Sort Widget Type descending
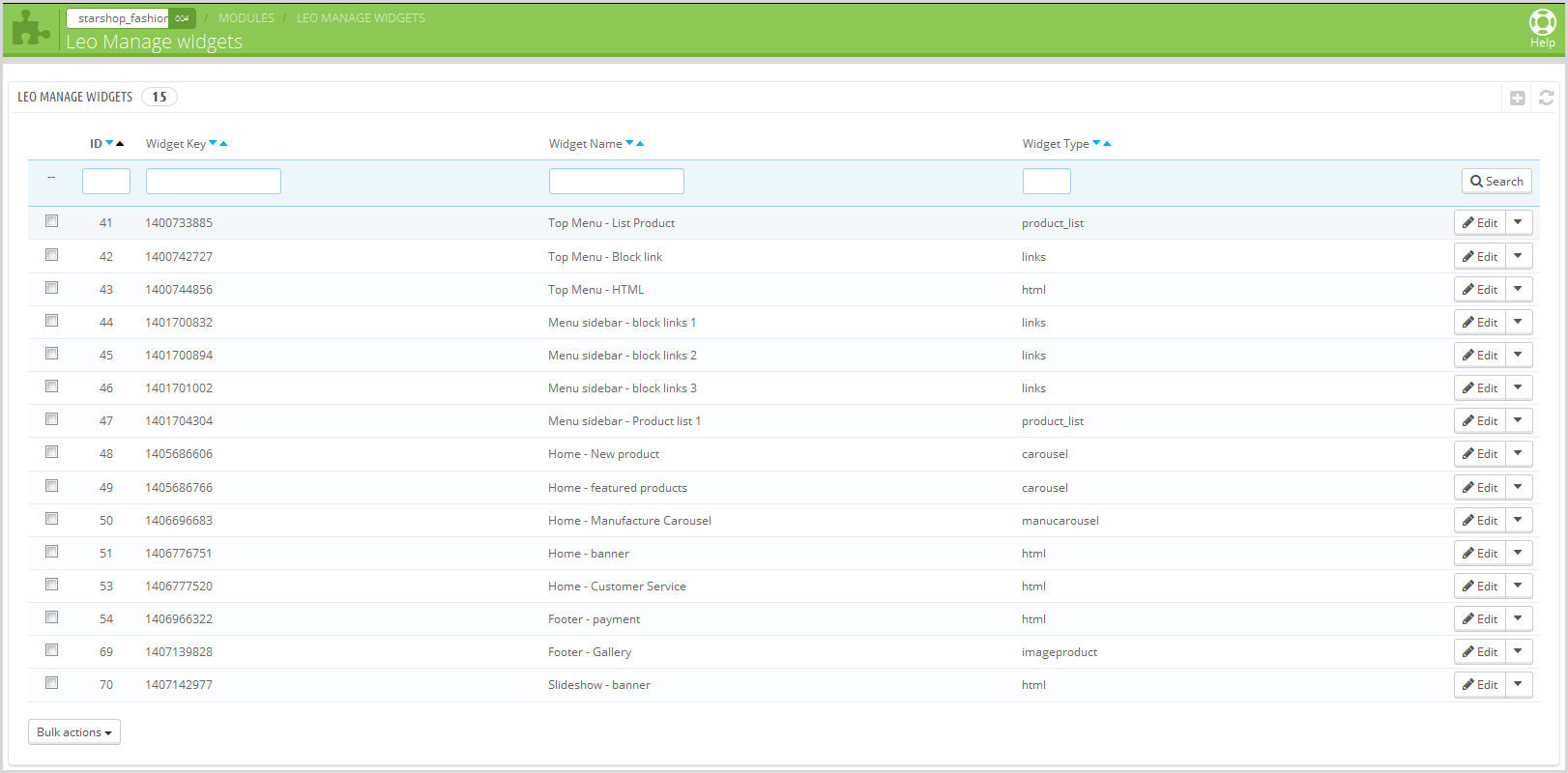1568x773 pixels. point(1097,143)
